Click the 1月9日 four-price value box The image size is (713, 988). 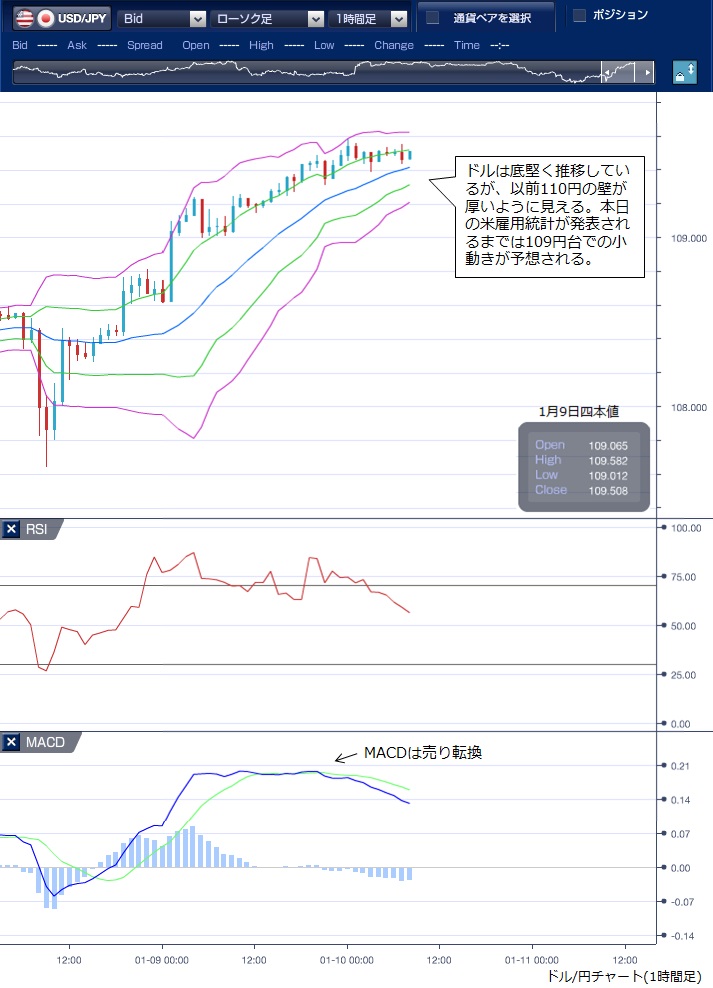(584, 467)
